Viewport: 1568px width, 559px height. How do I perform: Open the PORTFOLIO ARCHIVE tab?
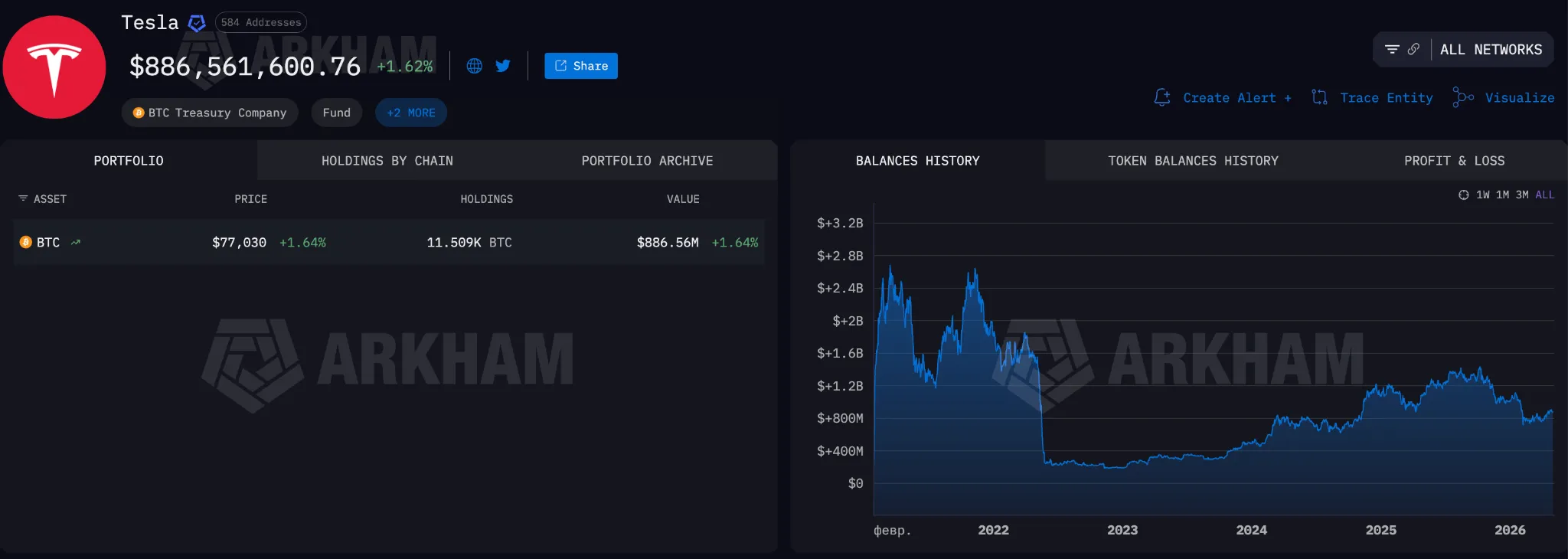pos(647,161)
